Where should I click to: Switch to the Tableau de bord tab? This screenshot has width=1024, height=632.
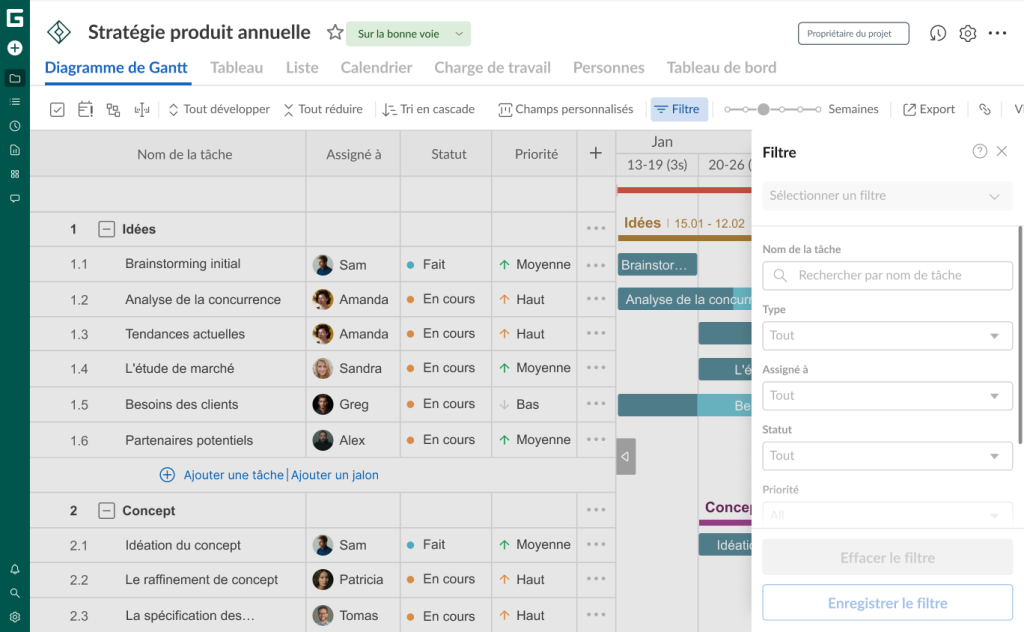tap(722, 68)
